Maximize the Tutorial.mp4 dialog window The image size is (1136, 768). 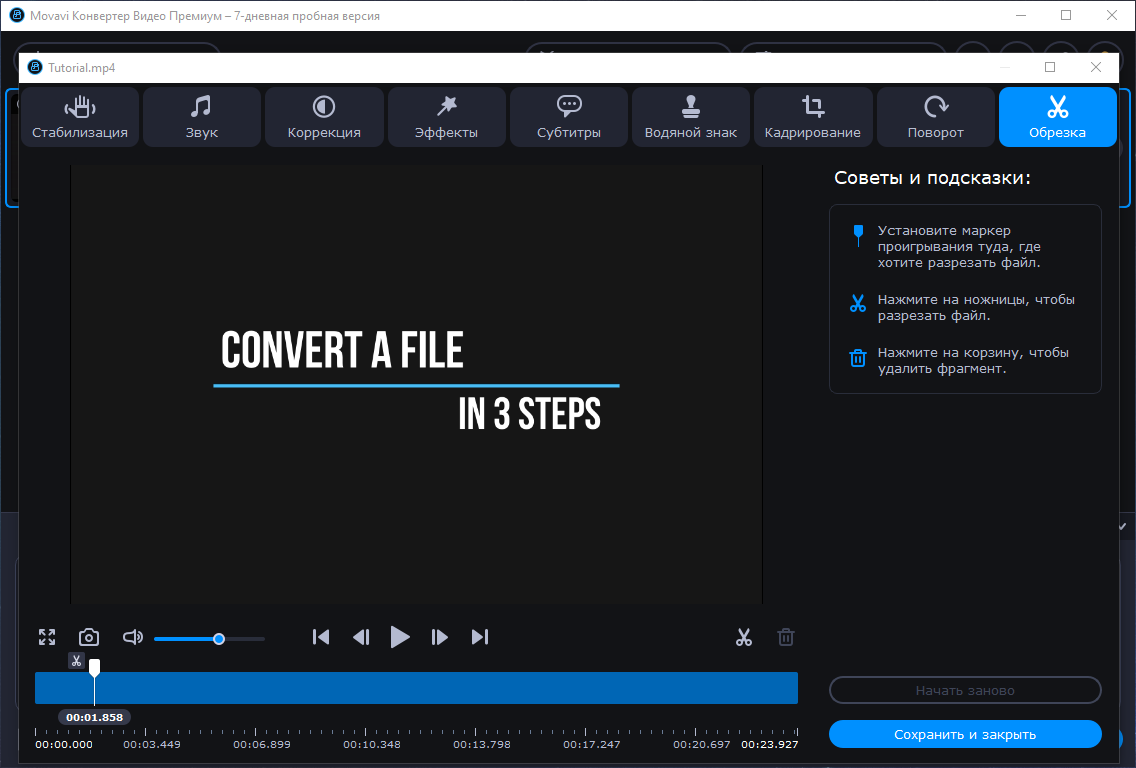click(1050, 67)
